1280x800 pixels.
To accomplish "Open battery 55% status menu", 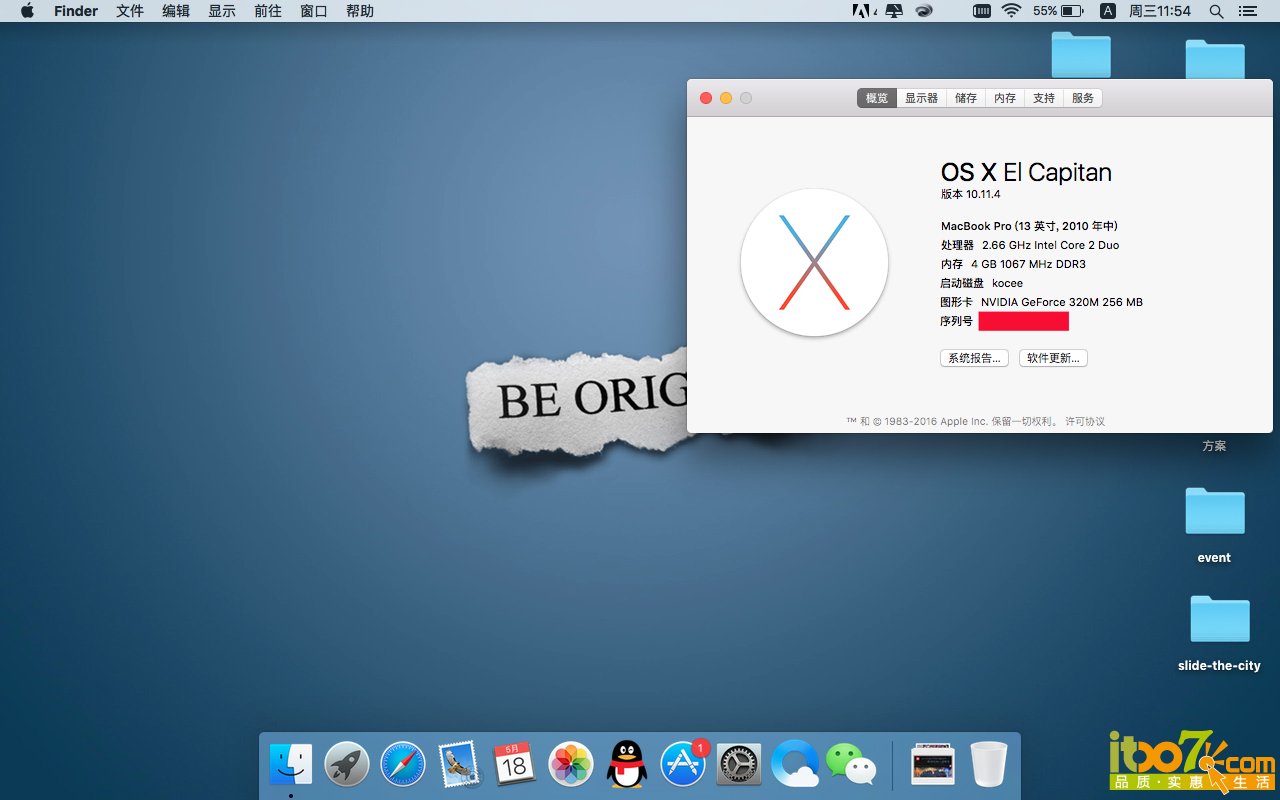I will (x=1058, y=11).
